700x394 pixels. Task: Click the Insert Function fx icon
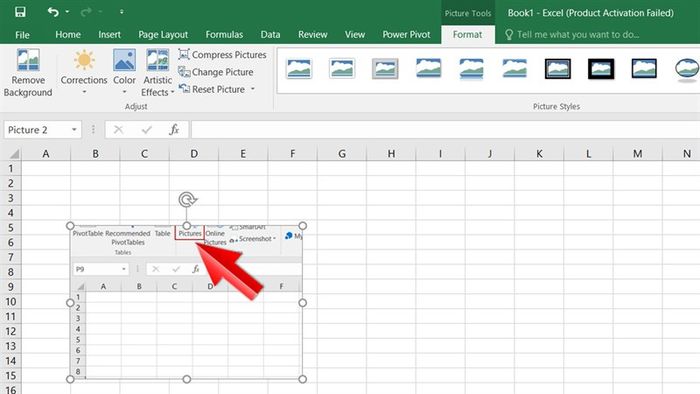(174, 130)
